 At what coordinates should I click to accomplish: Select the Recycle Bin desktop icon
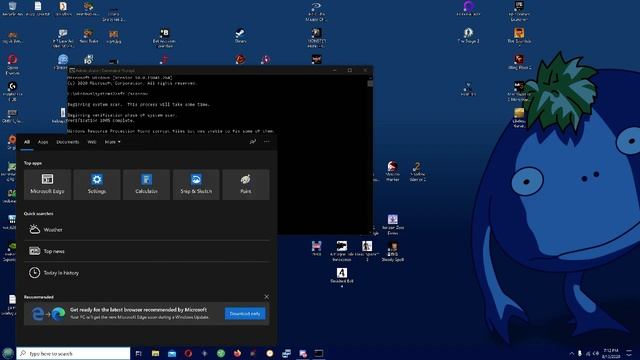[x=13, y=9]
